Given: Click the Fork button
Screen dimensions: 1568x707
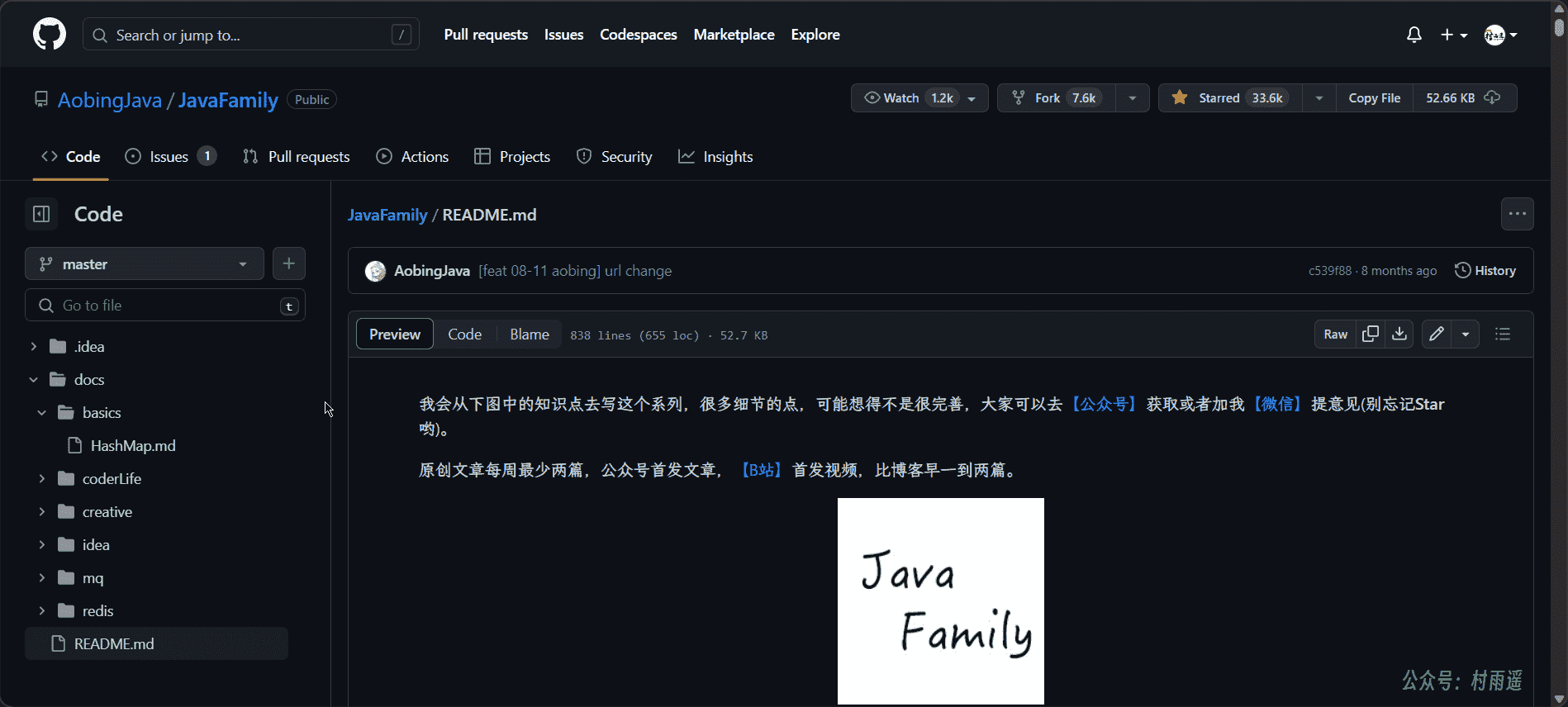Looking at the screenshot, I should click(1057, 97).
